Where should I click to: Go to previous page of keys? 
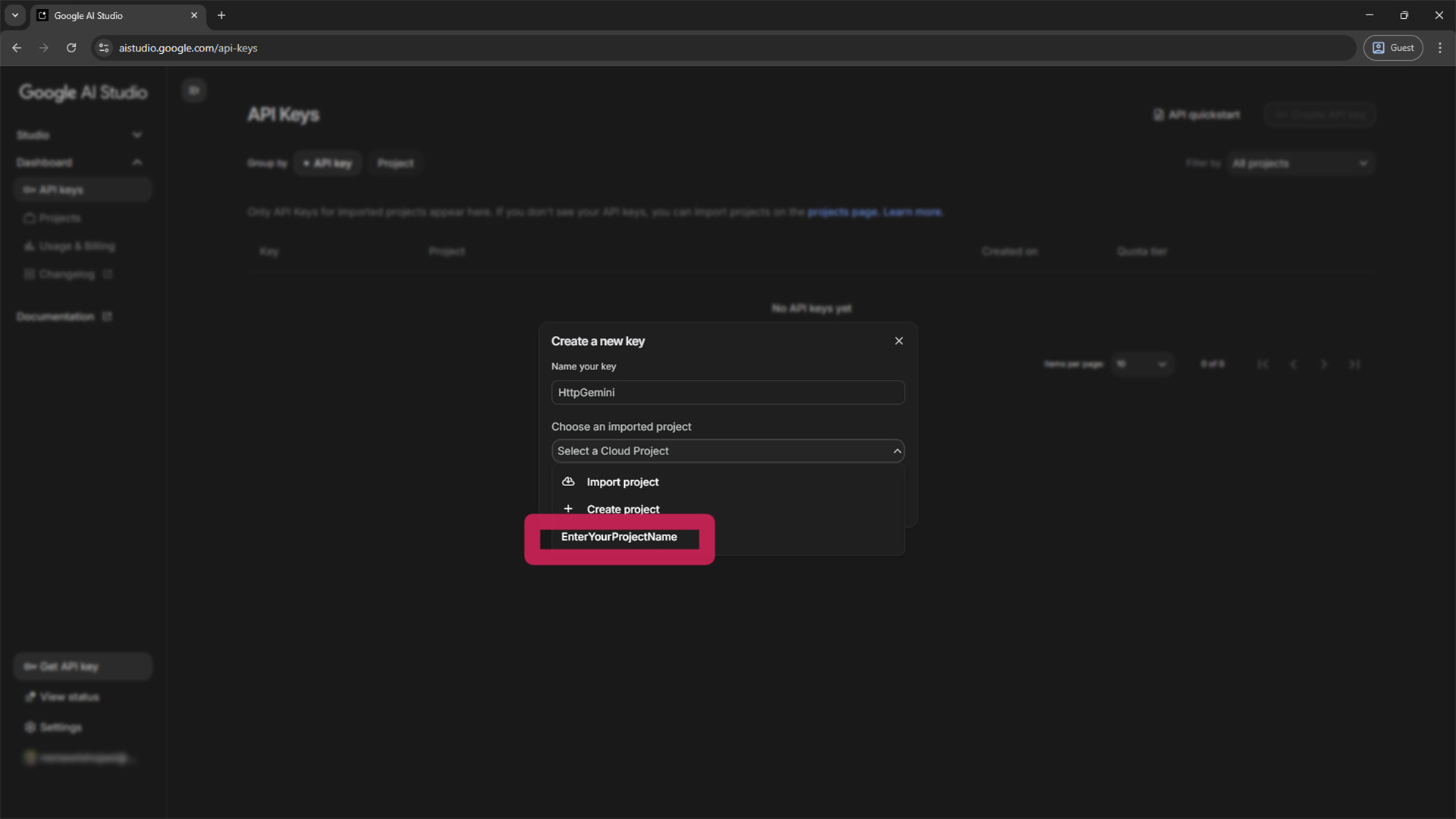click(x=1293, y=365)
